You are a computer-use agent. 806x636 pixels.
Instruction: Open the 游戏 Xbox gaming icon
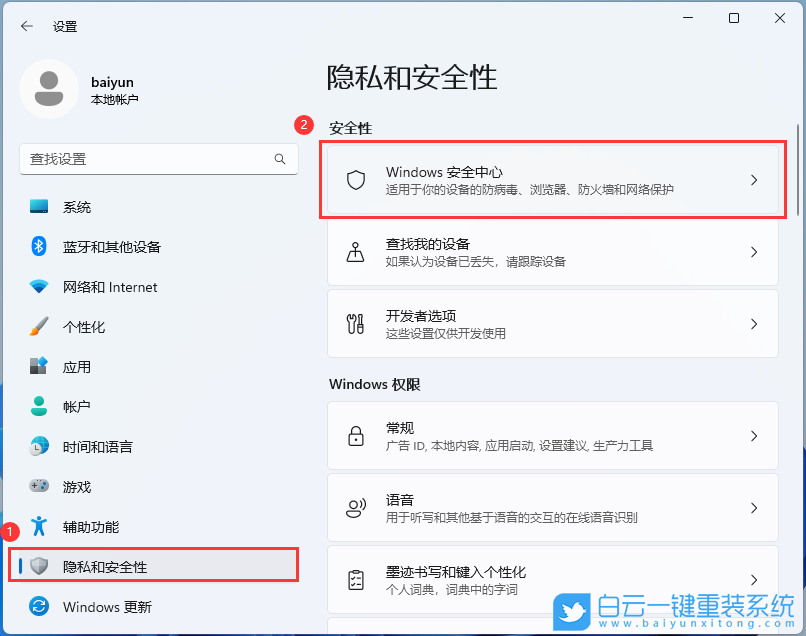click(x=37, y=487)
